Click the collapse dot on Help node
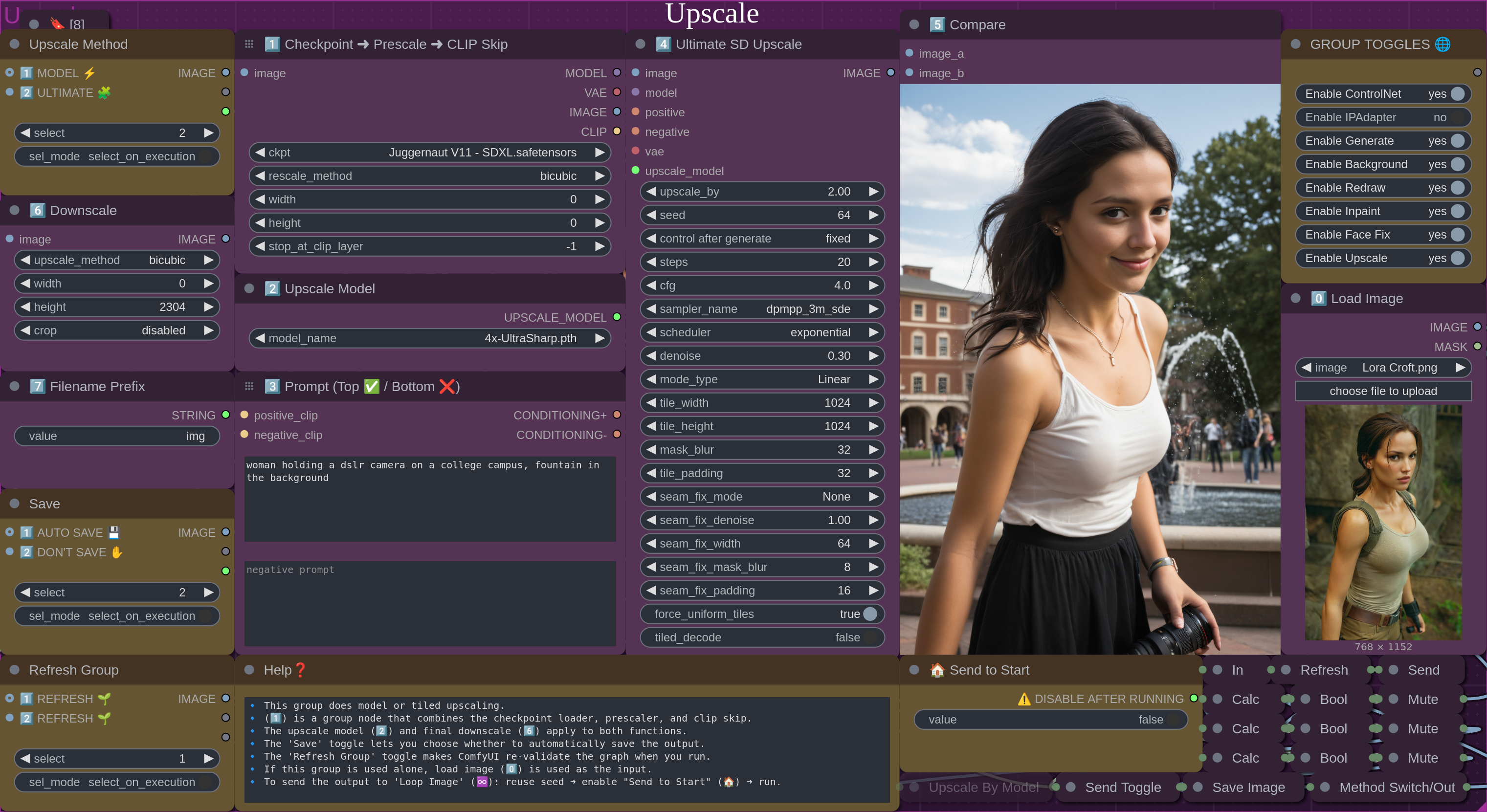This screenshot has height=812, width=1487. pyautogui.click(x=249, y=669)
